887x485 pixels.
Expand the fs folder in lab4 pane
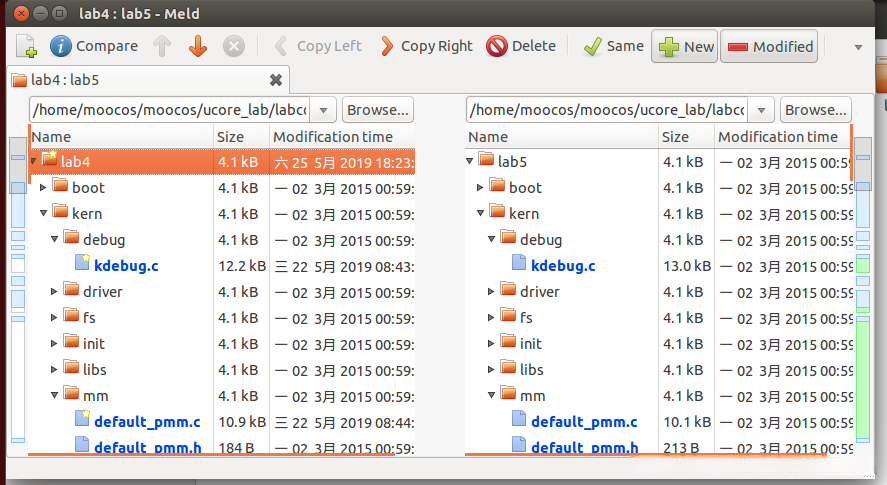[54, 317]
